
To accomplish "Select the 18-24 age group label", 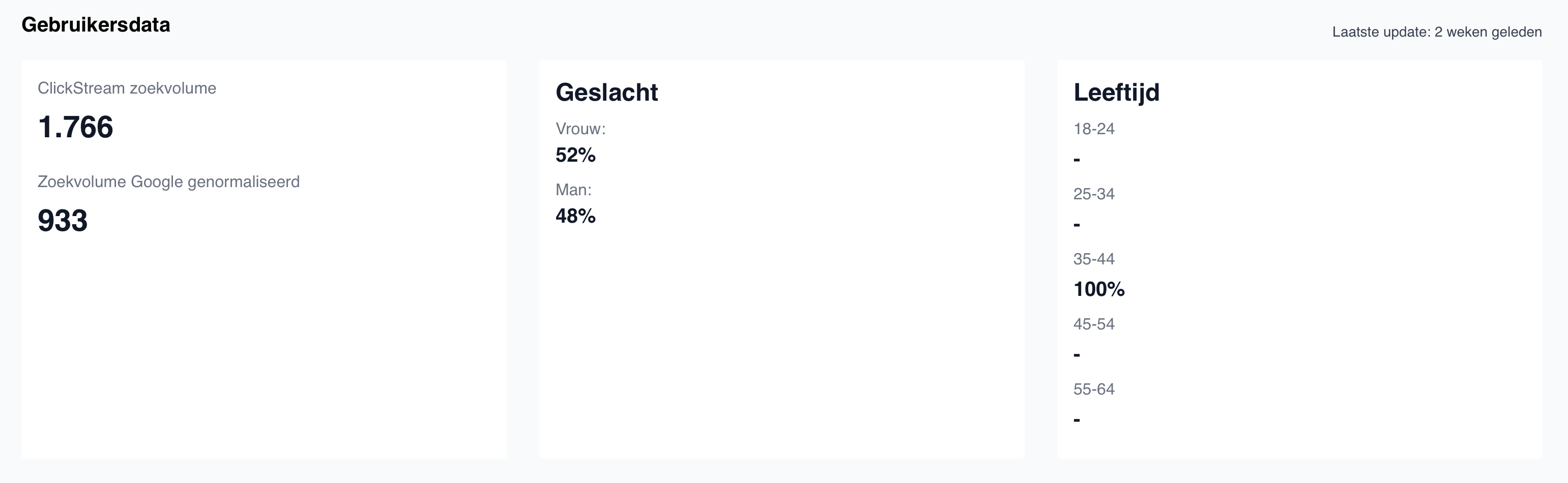I will pyautogui.click(x=1094, y=129).
